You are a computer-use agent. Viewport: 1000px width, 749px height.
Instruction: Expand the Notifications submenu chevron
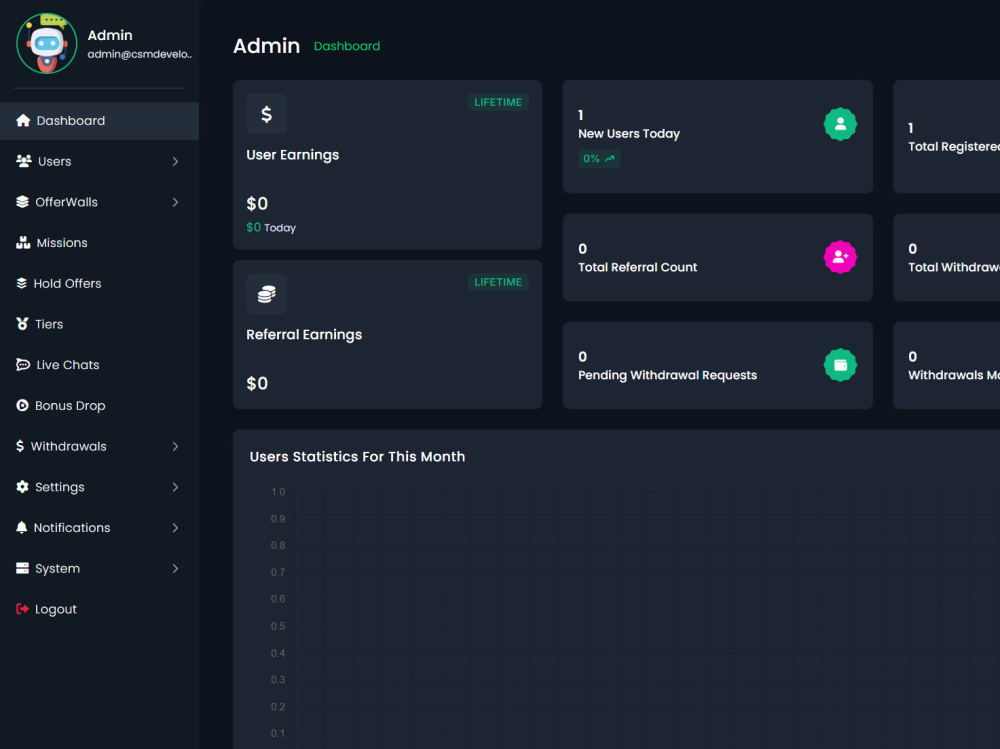coord(175,528)
